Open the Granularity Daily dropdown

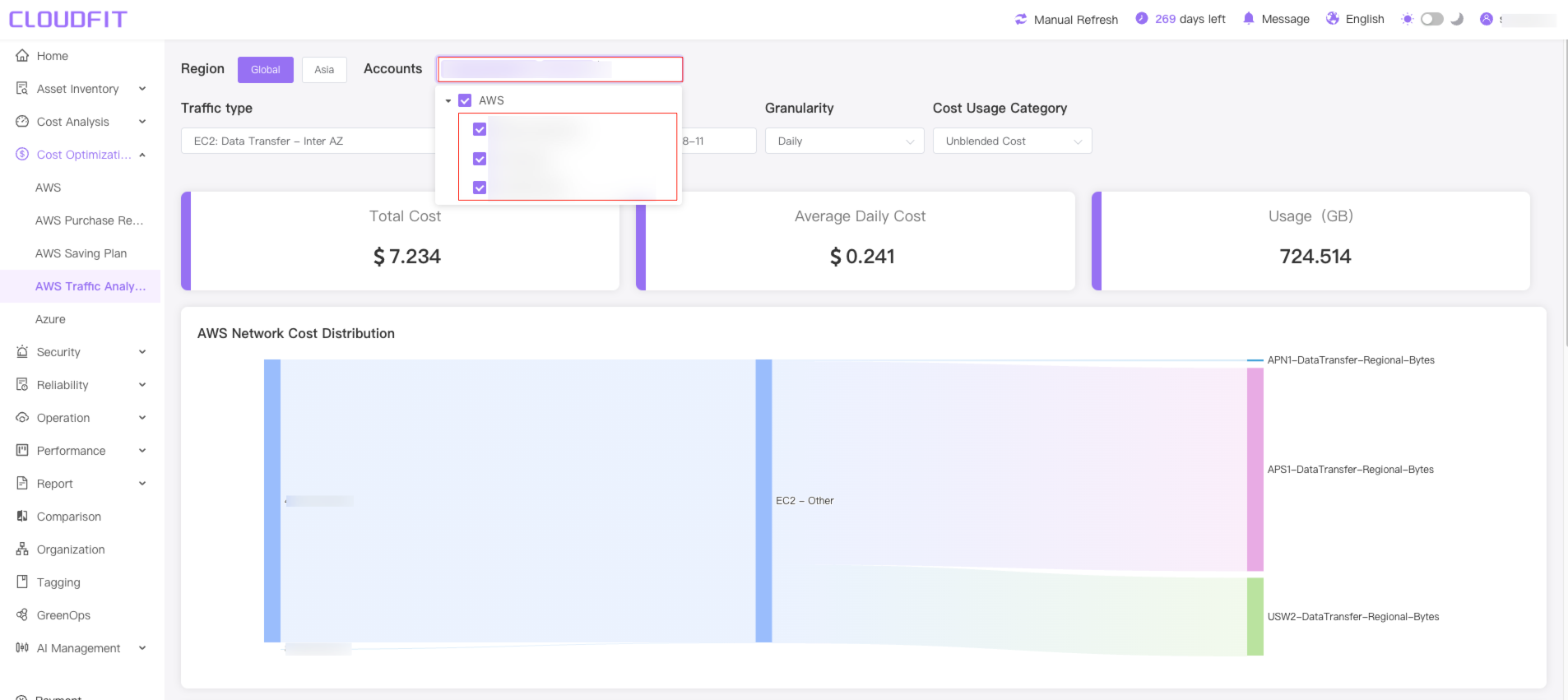(844, 141)
